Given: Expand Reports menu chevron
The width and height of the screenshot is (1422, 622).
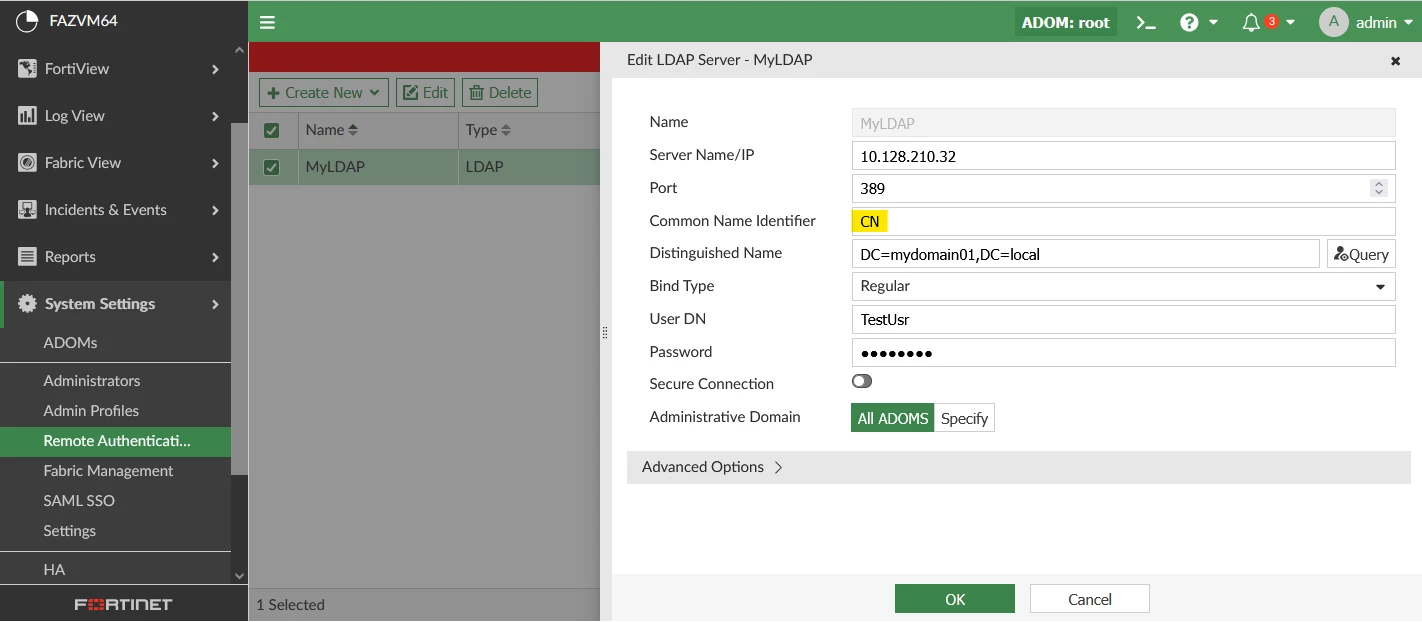Looking at the screenshot, I should click(x=215, y=257).
